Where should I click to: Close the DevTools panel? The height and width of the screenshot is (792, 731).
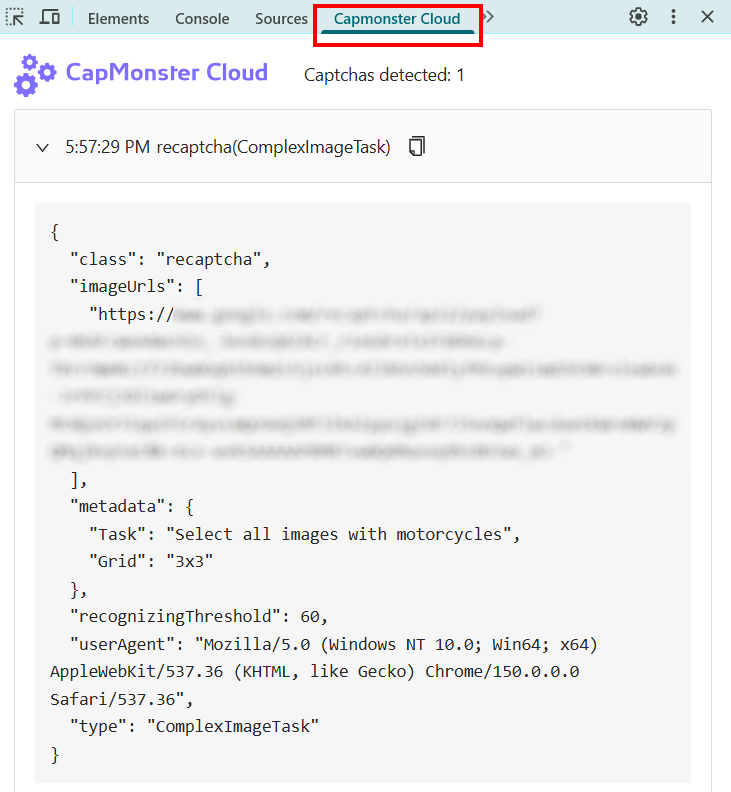707,17
